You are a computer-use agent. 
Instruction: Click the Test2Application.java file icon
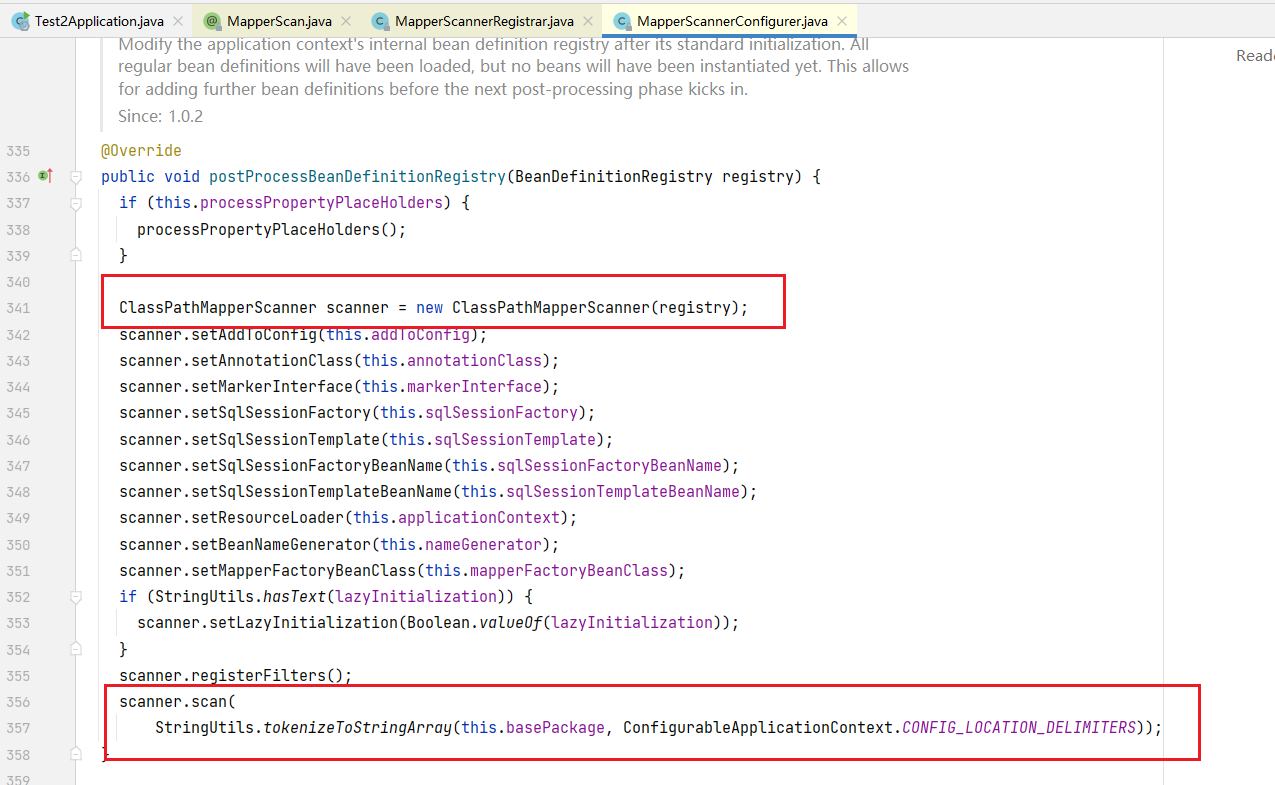[x=19, y=21]
